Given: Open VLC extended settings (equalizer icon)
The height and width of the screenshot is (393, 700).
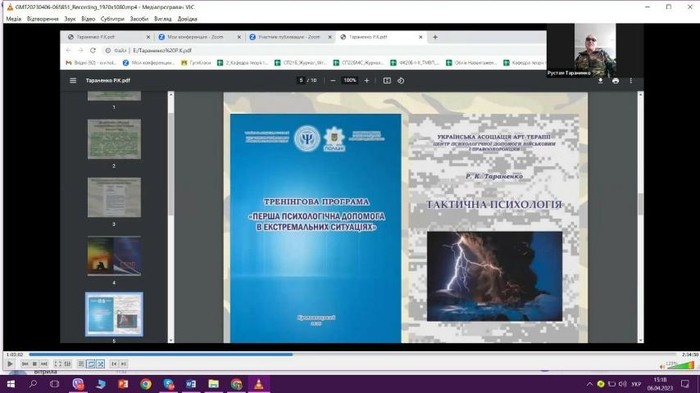Looking at the screenshot, I should click(67, 364).
